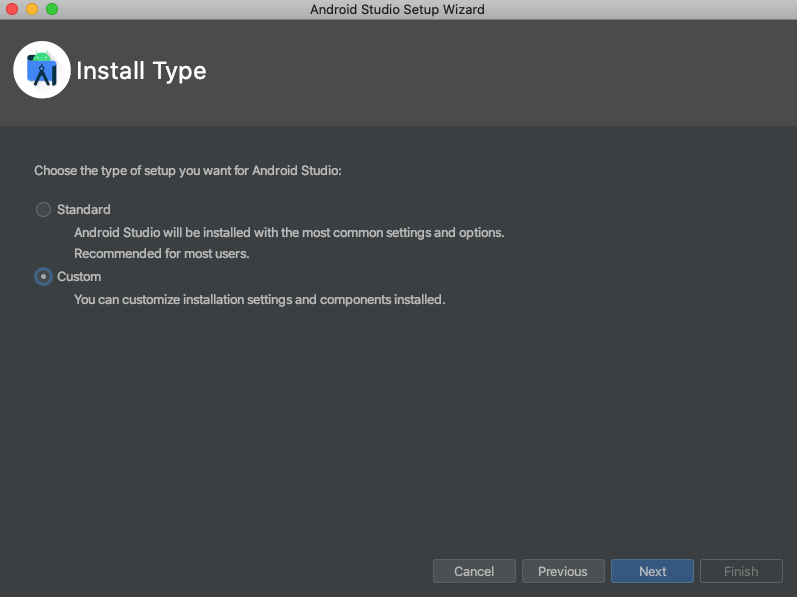The image size is (797, 597).
Task: Click the greyed-out Finish button
Action: 741,571
